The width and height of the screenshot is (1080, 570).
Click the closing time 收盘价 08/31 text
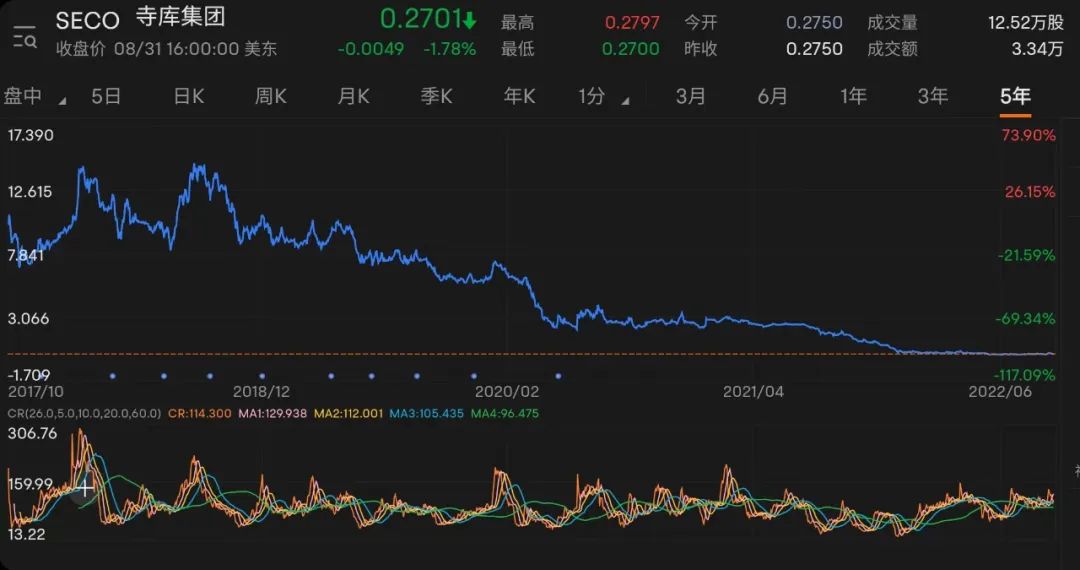[x=167, y=49]
